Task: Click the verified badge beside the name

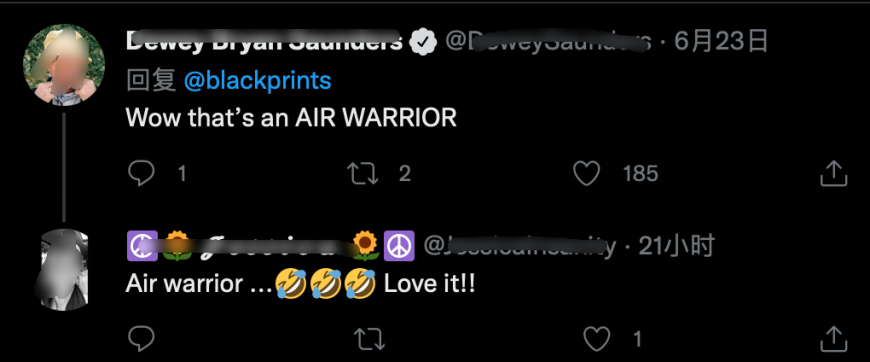Action: (423, 42)
